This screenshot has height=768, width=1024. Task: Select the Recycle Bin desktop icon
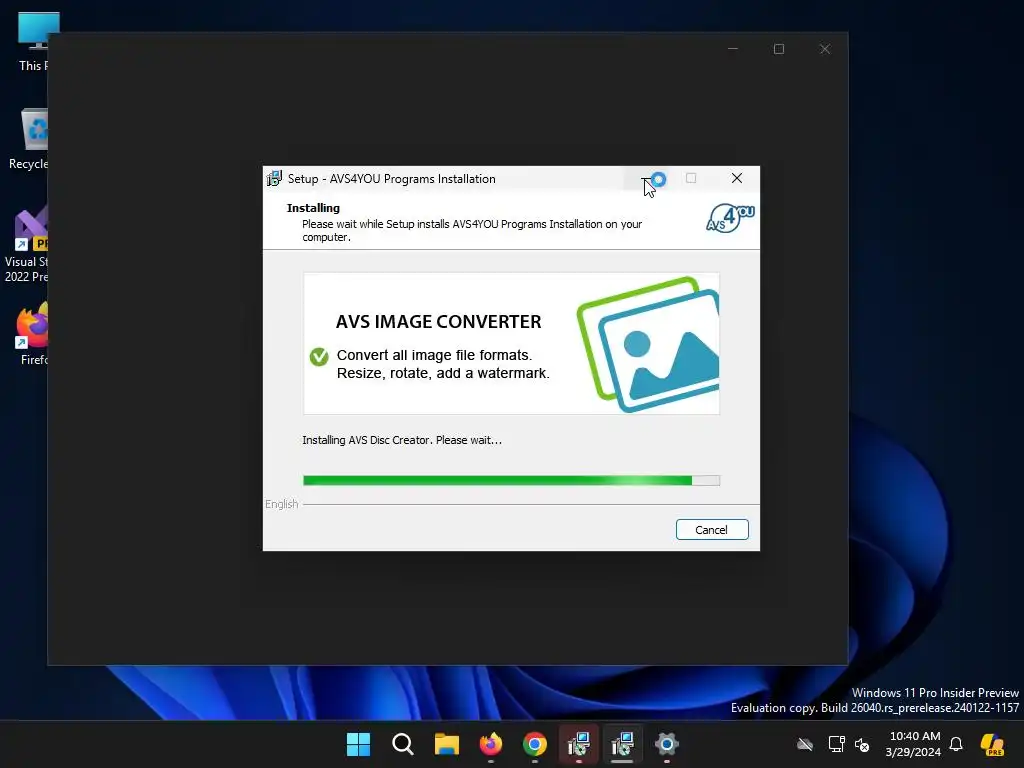pyautogui.click(x=29, y=139)
